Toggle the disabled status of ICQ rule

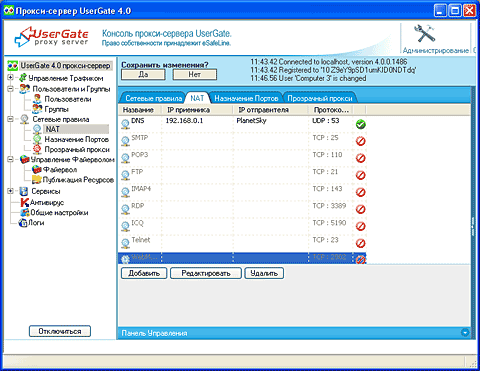pyautogui.click(x=360, y=226)
